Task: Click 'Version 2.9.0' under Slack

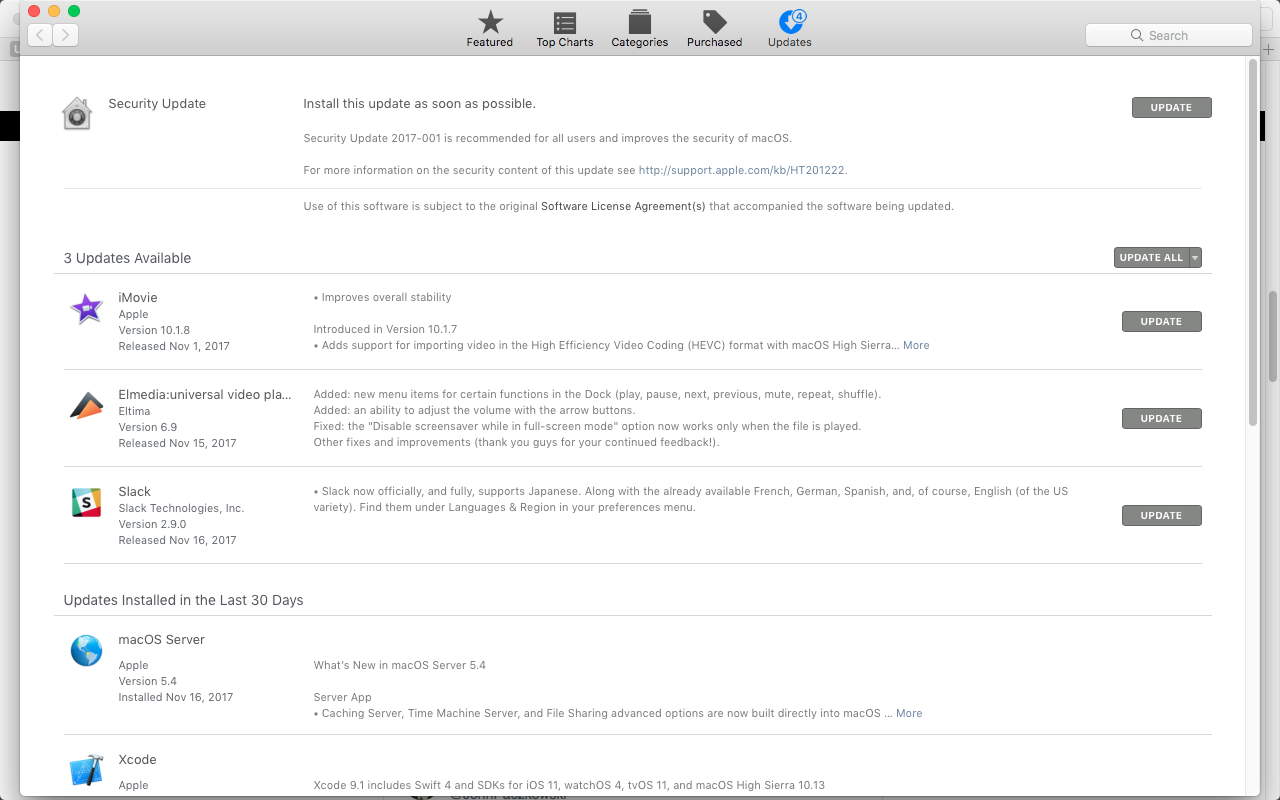Action: click(152, 524)
